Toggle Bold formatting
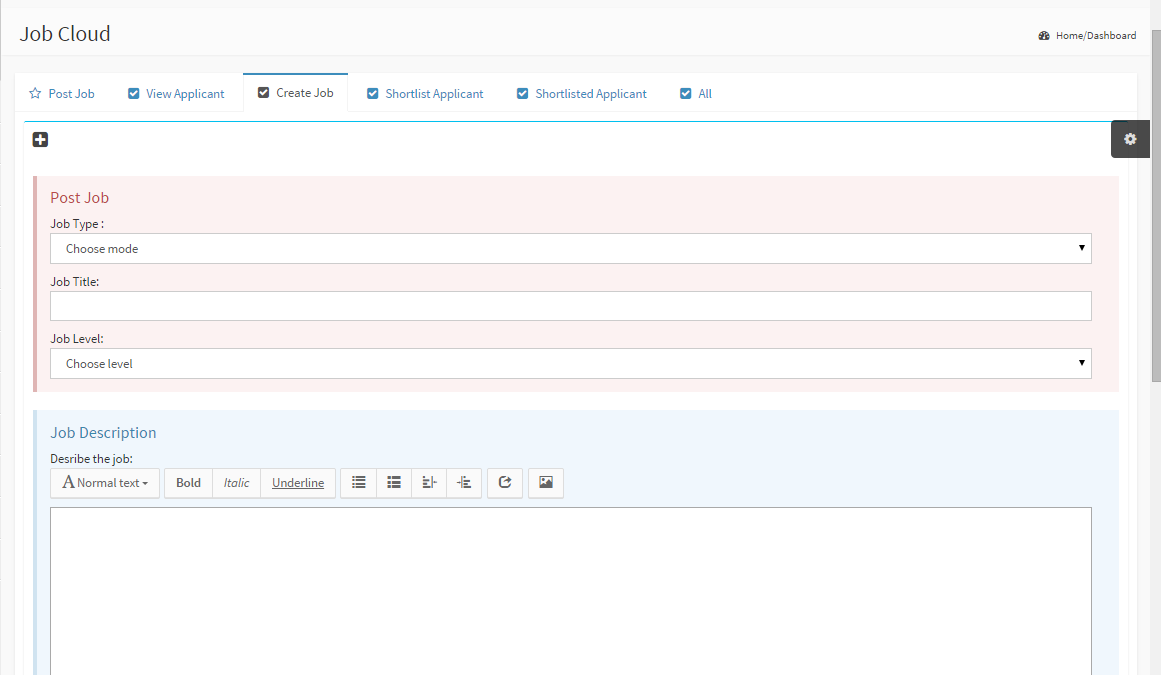The image size is (1161, 675). 188,483
